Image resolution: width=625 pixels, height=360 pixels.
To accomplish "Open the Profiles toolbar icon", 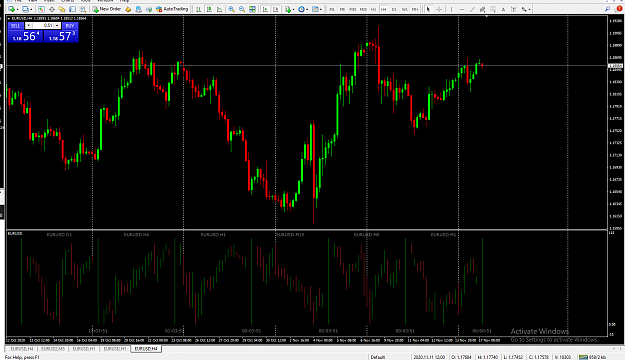I will [x=25, y=9].
